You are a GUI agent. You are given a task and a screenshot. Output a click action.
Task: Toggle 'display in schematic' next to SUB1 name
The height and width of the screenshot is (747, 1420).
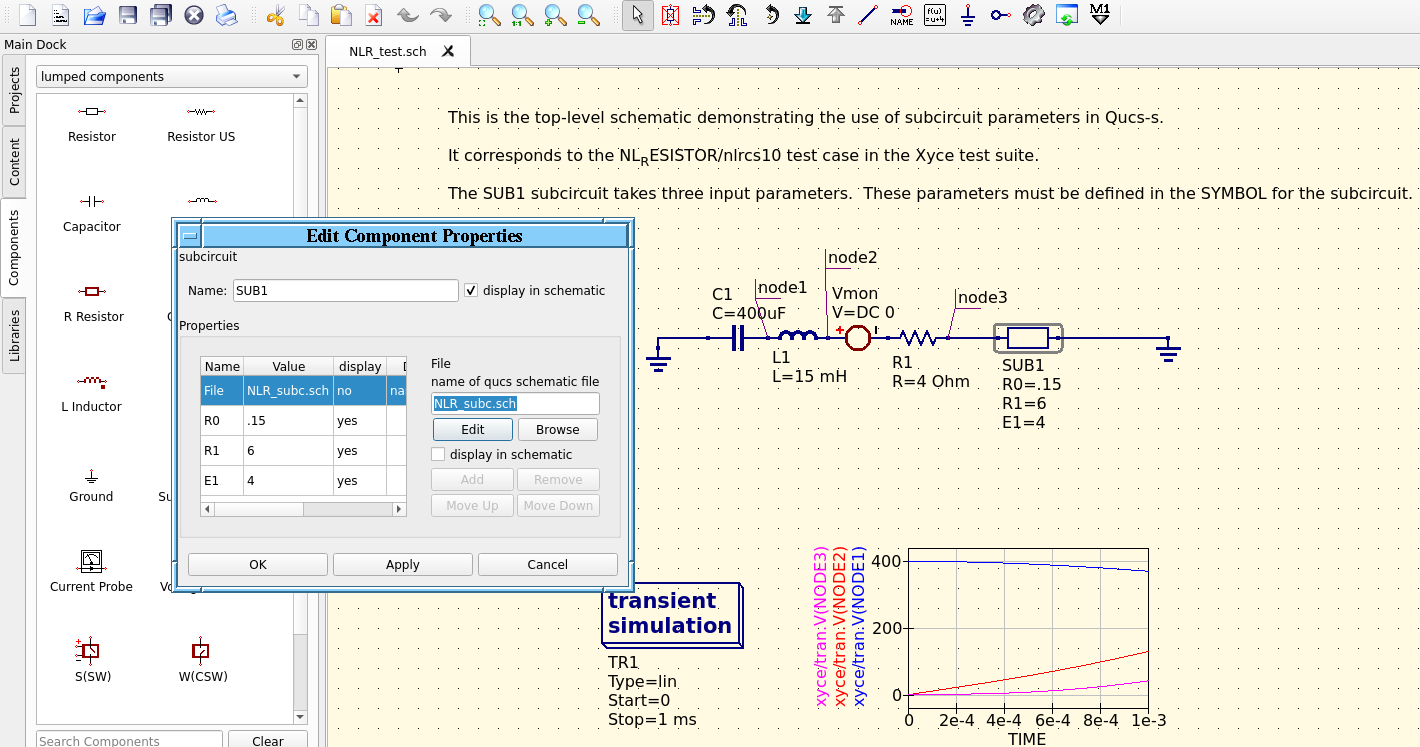pos(470,290)
